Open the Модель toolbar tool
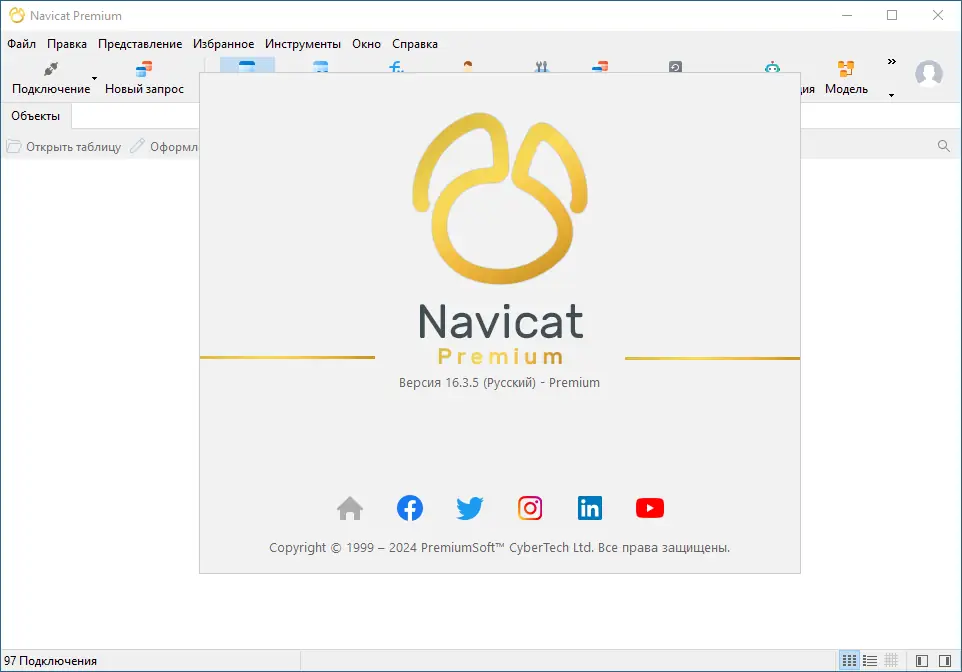Image resolution: width=962 pixels, height=672 pixels. 846,78
